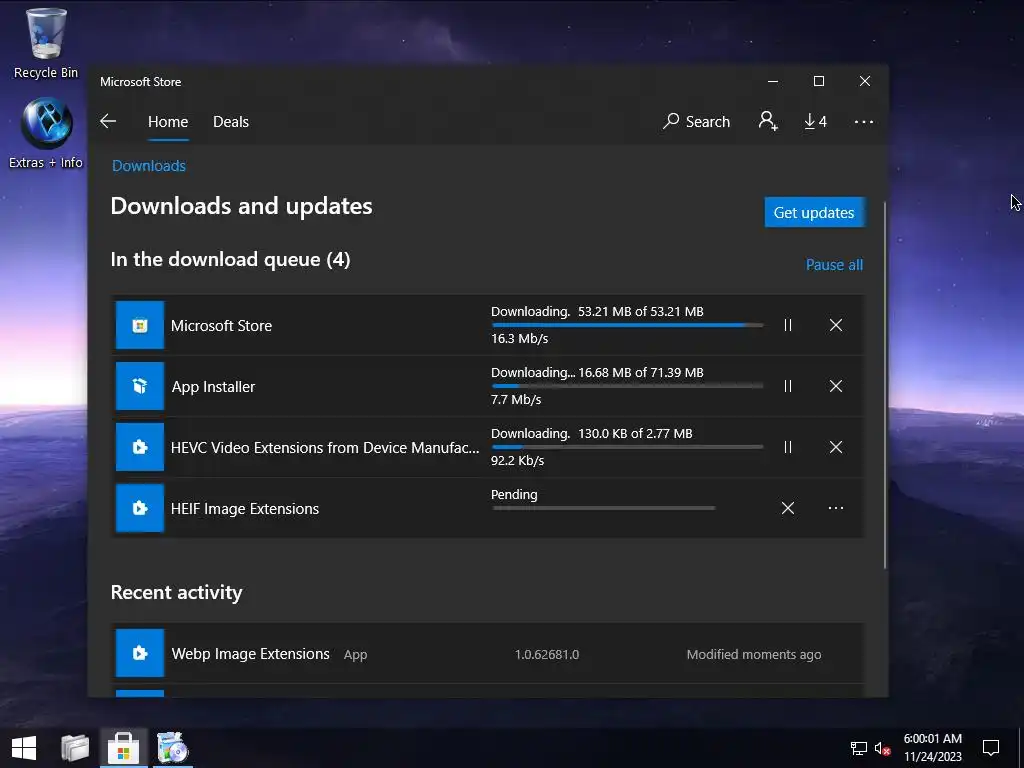Click the Store window vertical scrollbar
The width and height of the screenshot is (1024, 768).
pos(885,385)
